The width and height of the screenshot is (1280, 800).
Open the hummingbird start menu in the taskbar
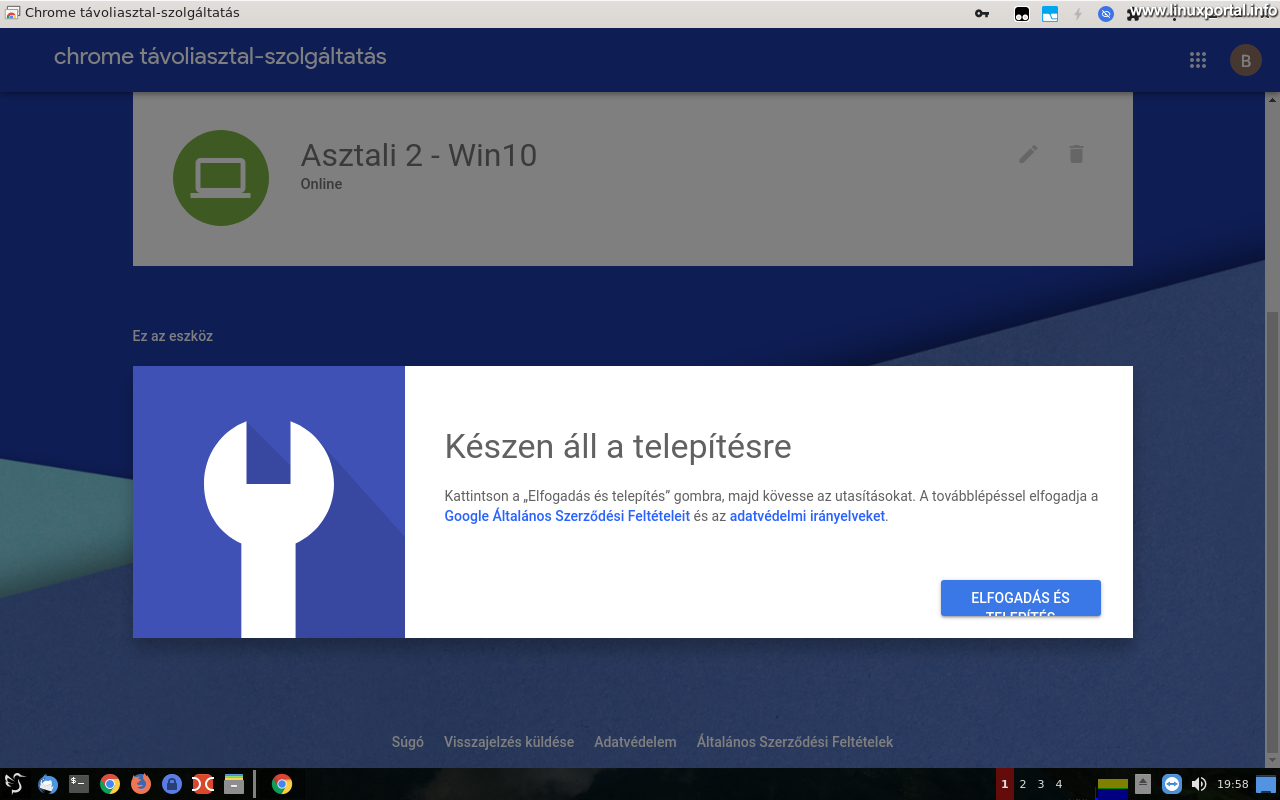(x=15, y=784)
